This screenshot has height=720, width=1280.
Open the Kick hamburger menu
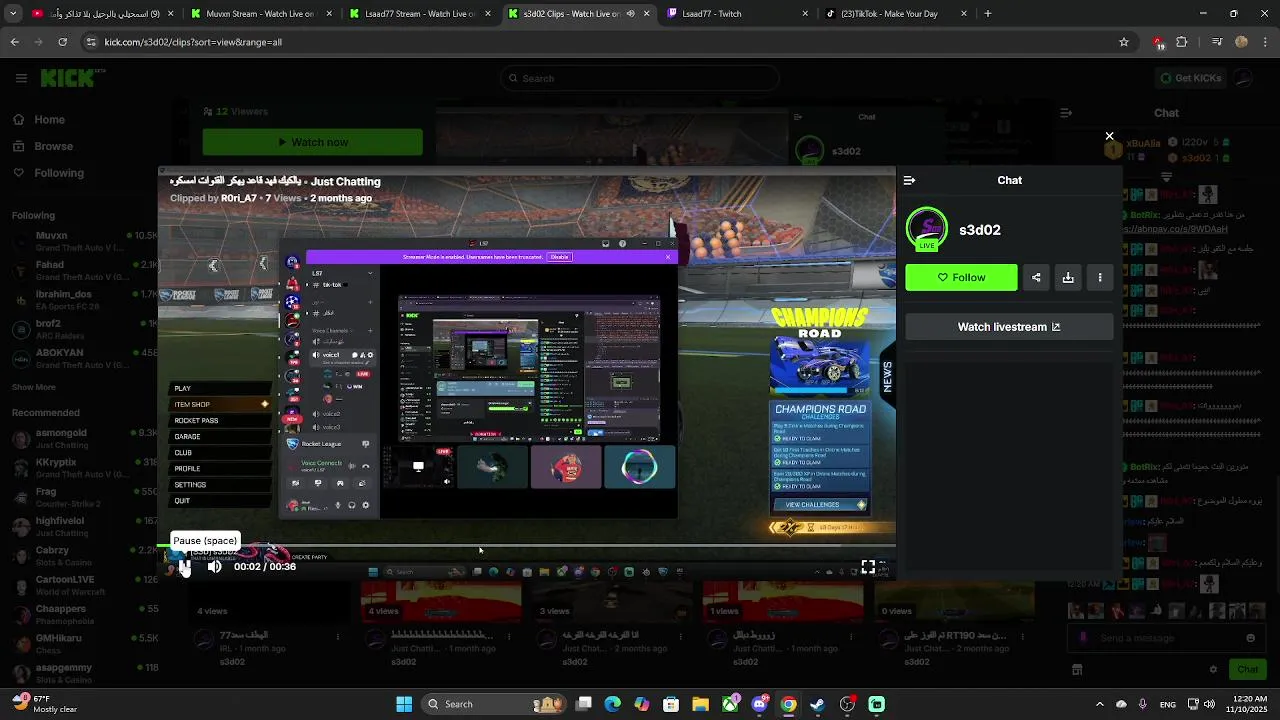[x=21, y=78]
